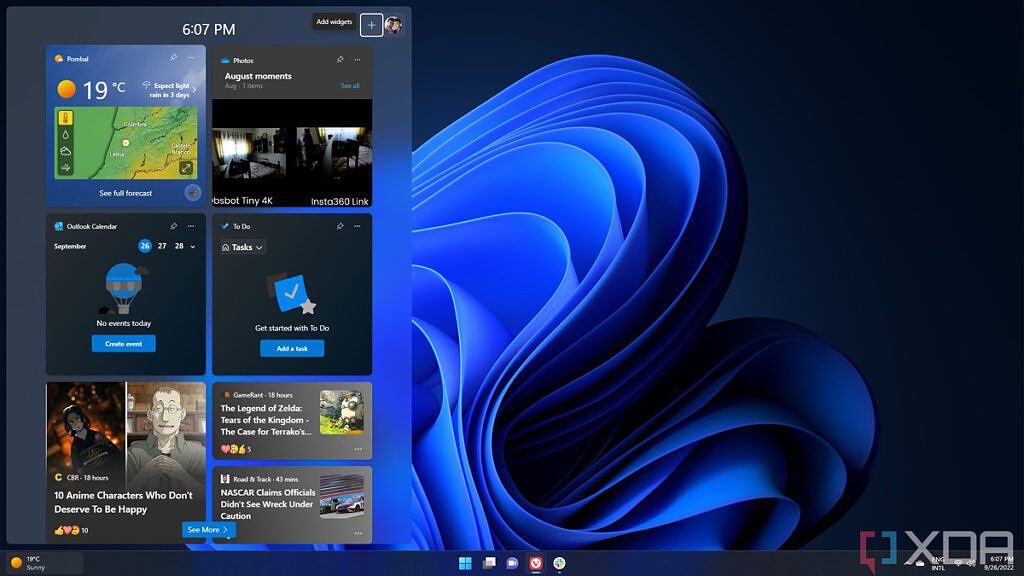1024x576 pixels.
Task: Open File Explorer from the taskbar
Action: (489, 562)
